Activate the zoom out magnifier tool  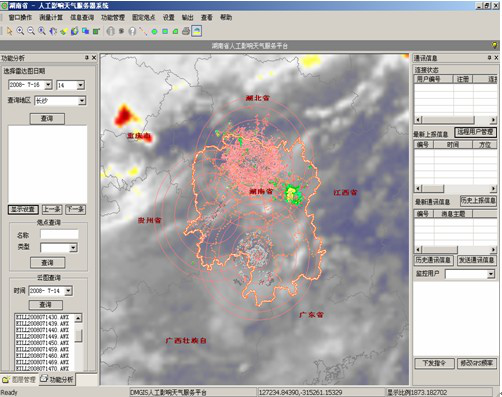pyautogui.click(x=31, y=31)
